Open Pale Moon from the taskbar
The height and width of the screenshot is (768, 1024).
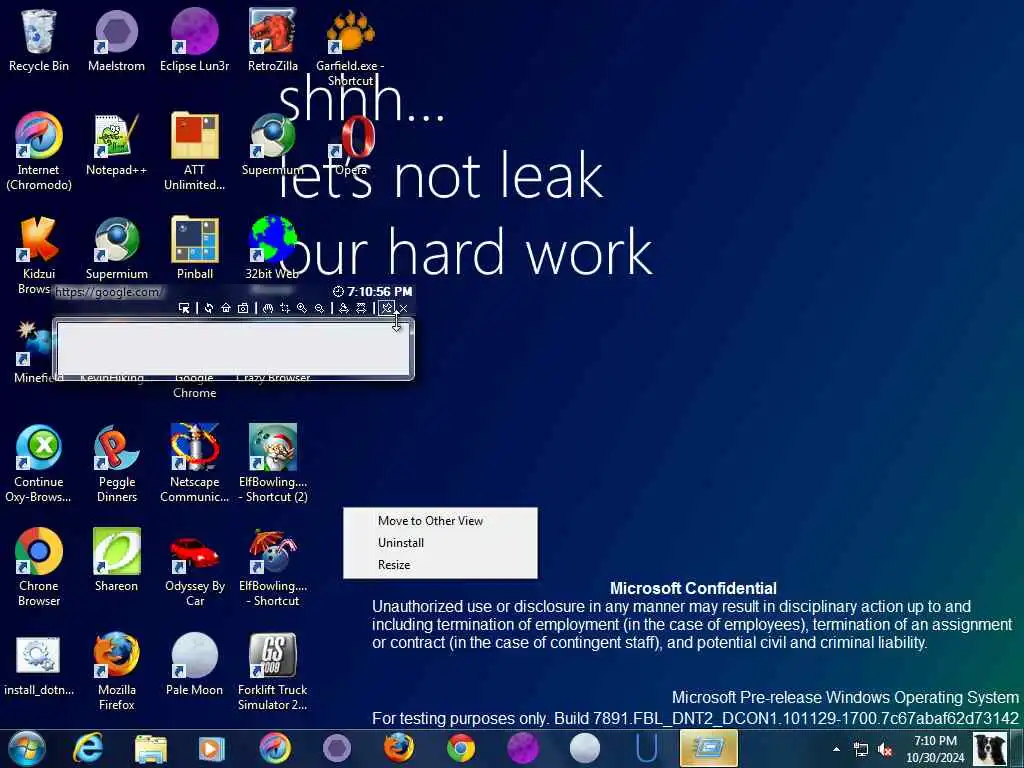coord(584,748)
